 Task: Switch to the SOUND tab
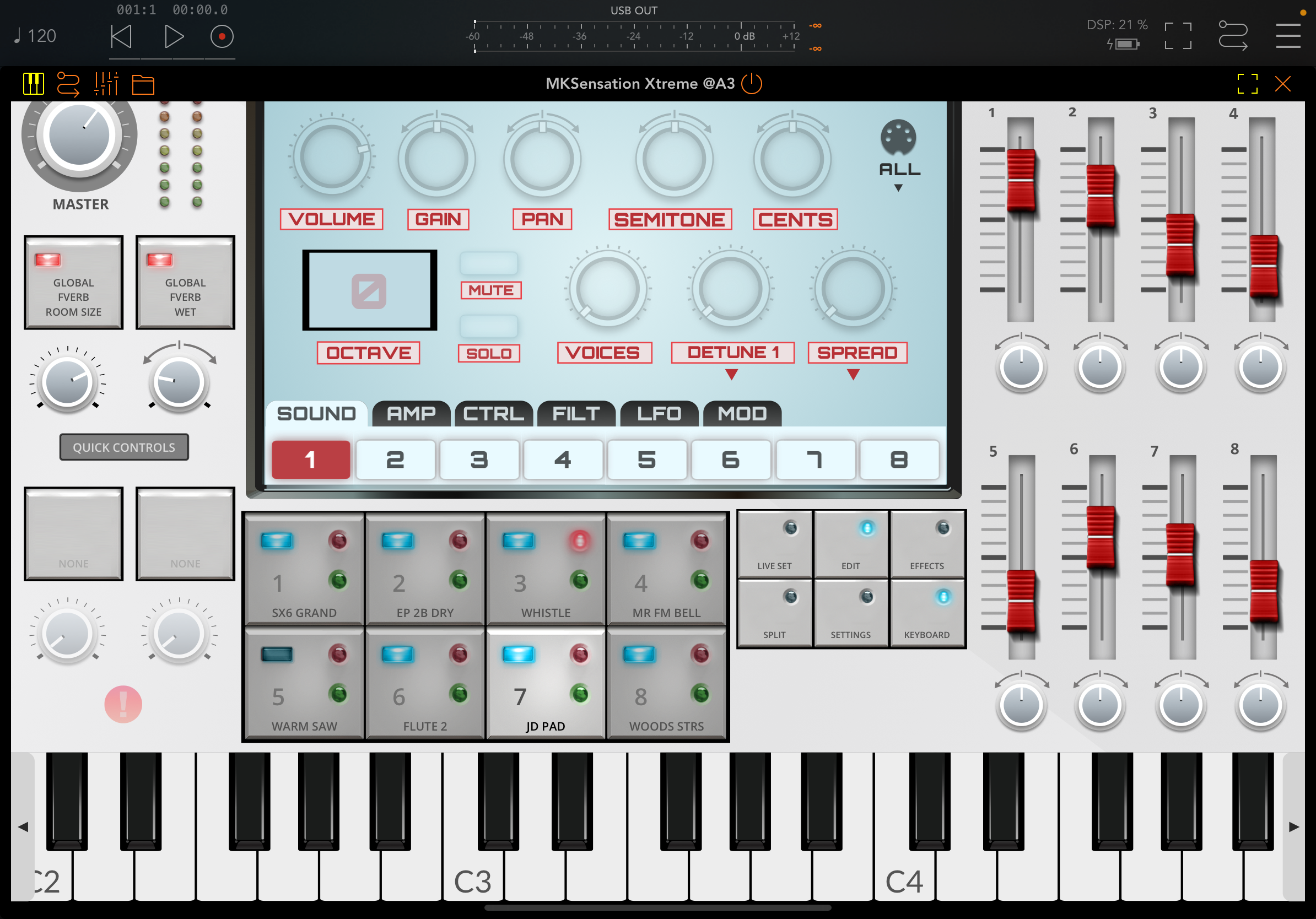tap(316, 414)
